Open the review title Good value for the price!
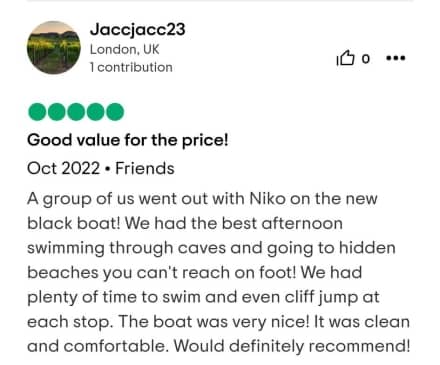Screen dimensions: 440x365 pos(128,140)
